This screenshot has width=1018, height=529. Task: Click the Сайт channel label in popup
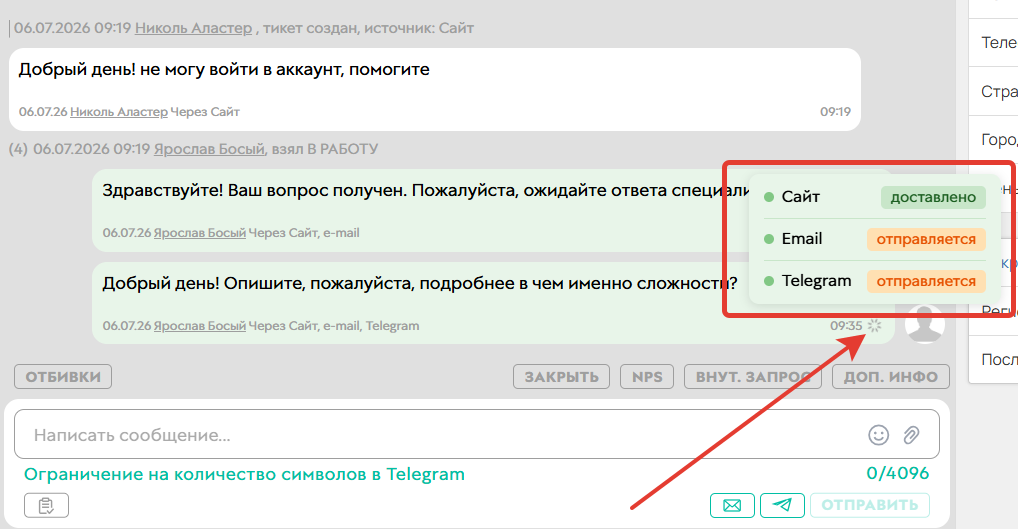(801, 197)
